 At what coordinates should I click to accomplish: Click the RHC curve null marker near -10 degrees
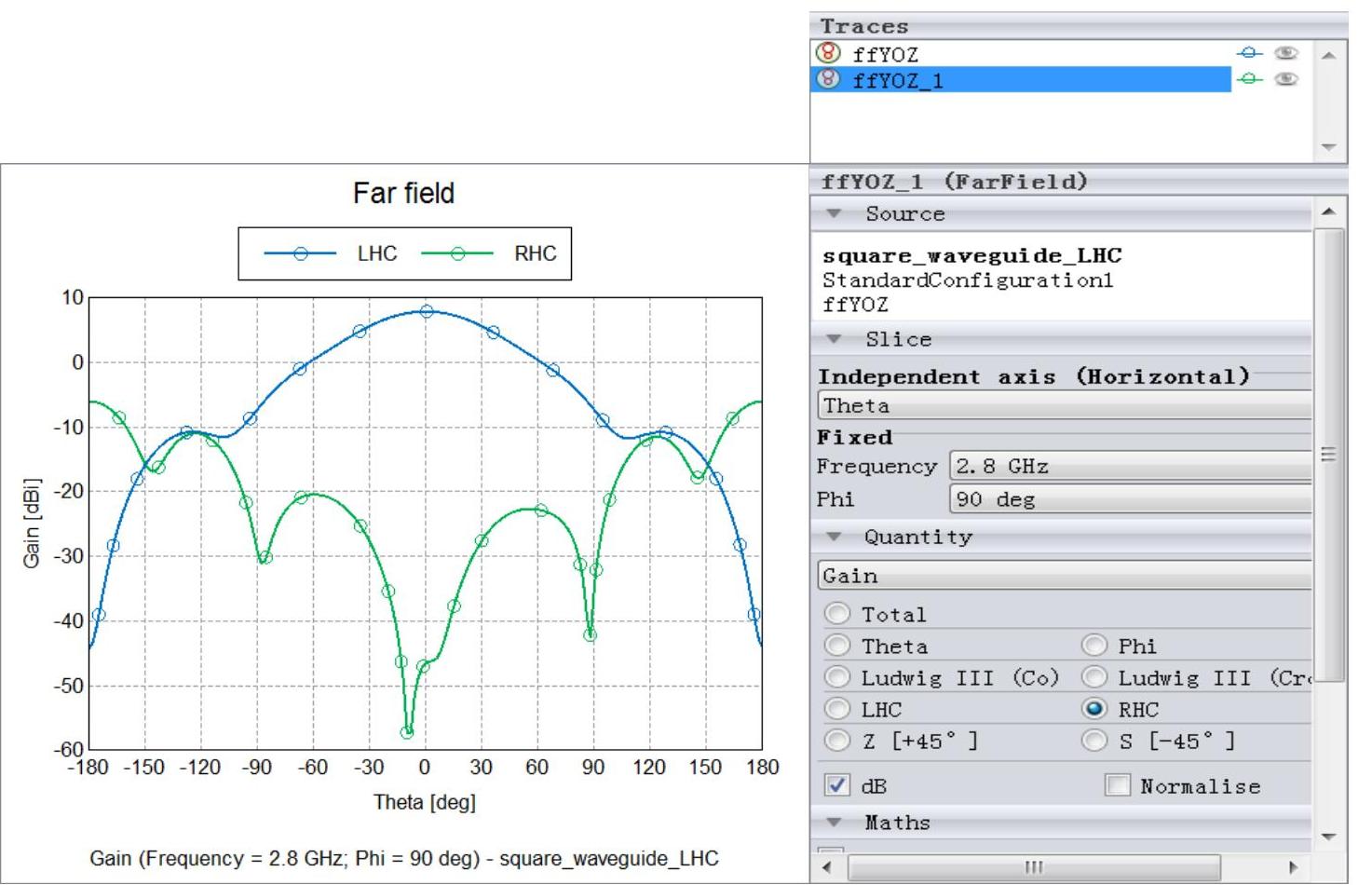[407, 732]
